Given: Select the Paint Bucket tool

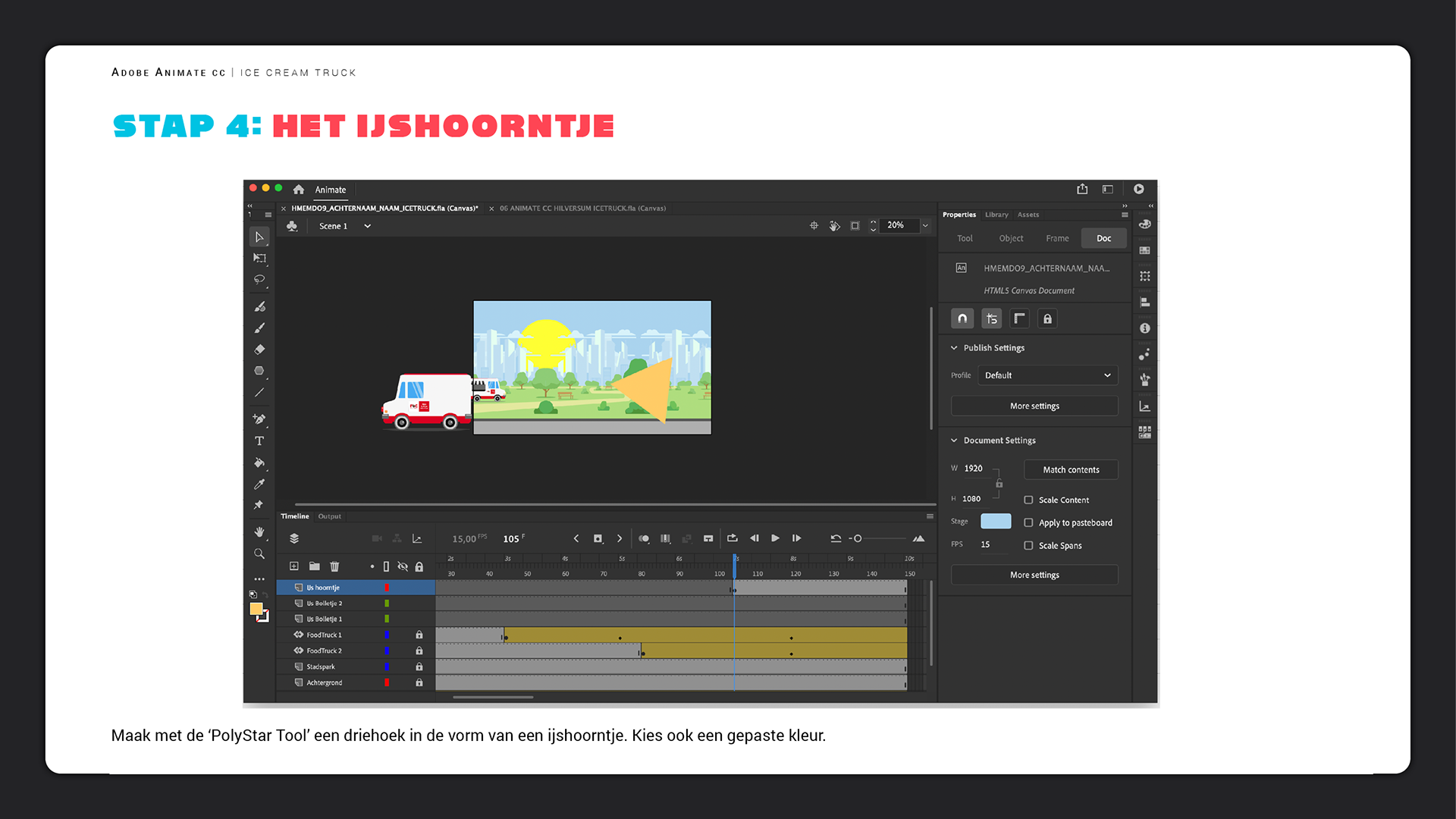Looking at the screenshot, I should (x=259, y=463).
